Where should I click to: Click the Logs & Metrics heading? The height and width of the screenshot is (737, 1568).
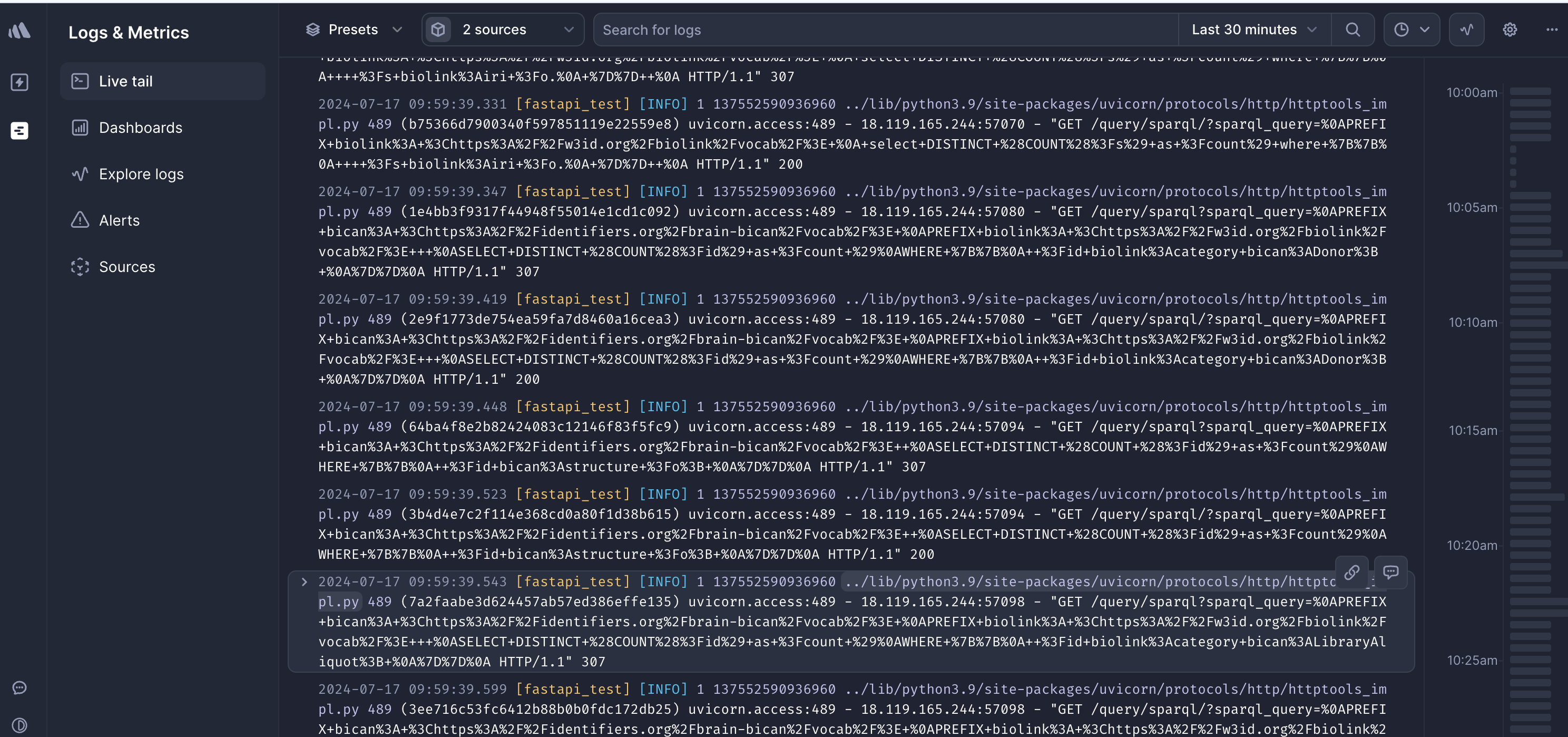point(129,32)
